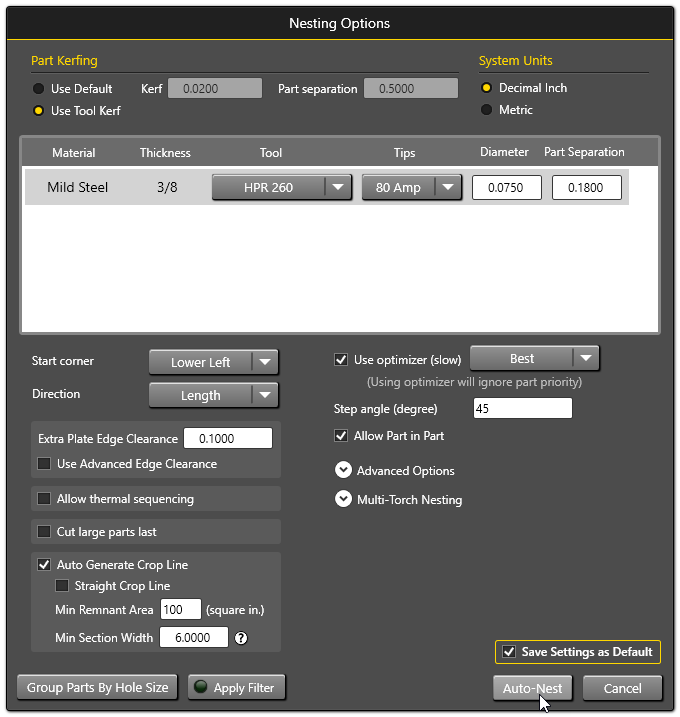680x717 pixels.
Task: Switch system units to Metric
Action: point(487,110)
